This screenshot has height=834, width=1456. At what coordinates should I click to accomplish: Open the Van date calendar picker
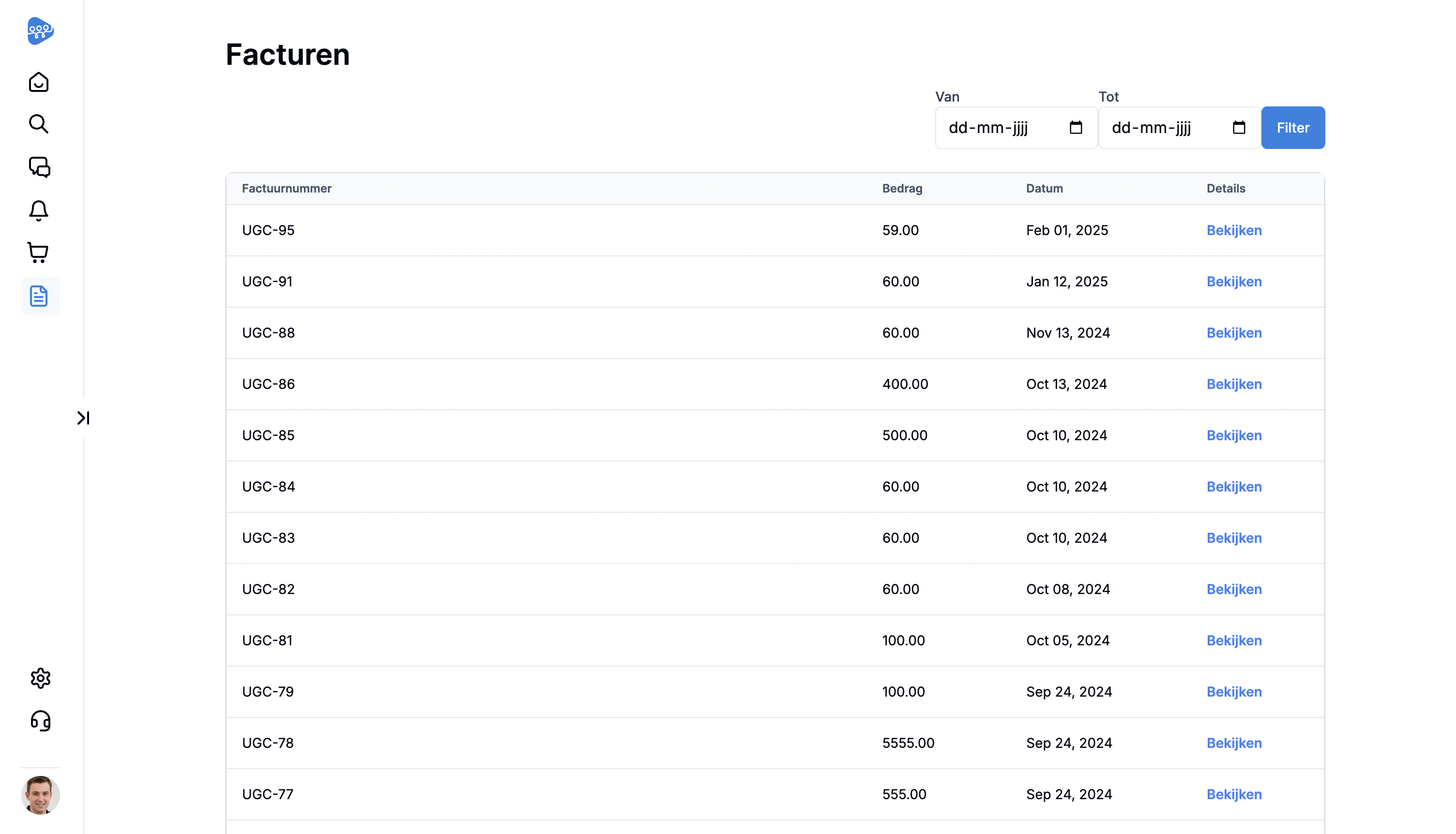coord(1076,128)
